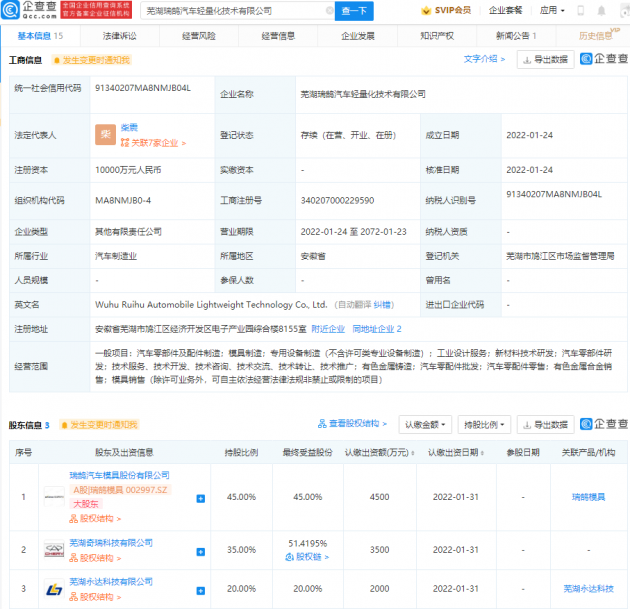The height and width of the screenshot is (609, 630).
Task: Switch to 历史信息 VIP tab
Action: [595, 36]
